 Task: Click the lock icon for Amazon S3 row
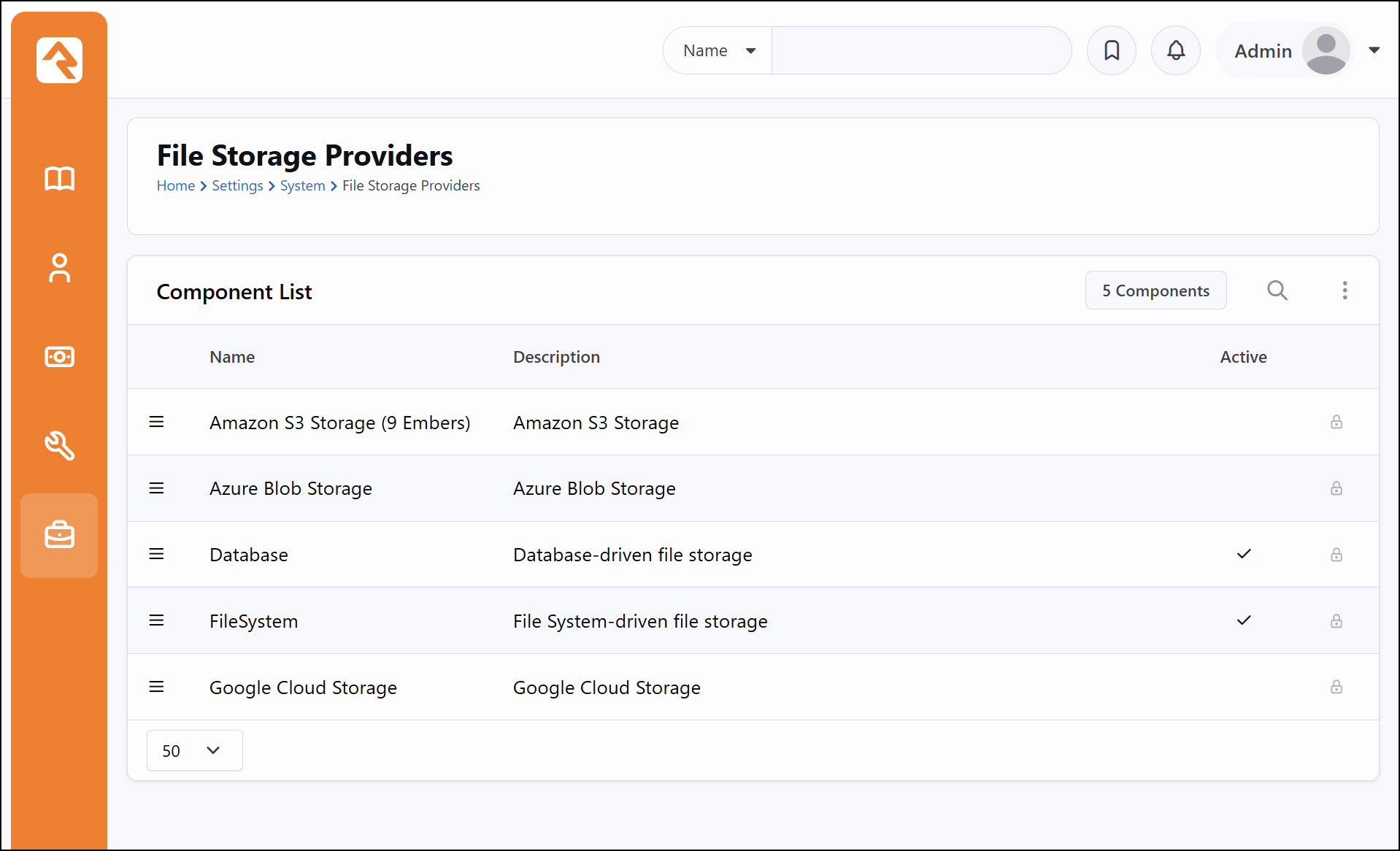(x=1336, y=422)
